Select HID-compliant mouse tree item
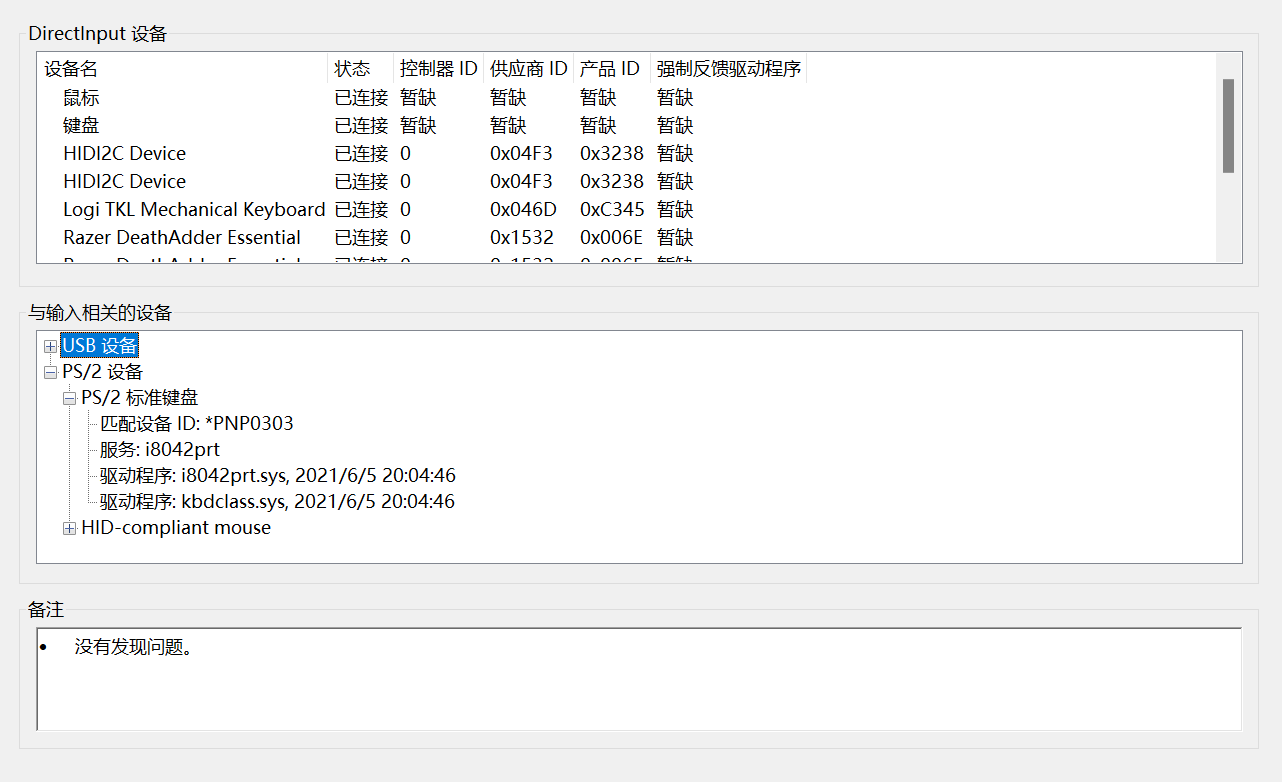The width and height of the screenshot is (1282, 782). point(176,528)
